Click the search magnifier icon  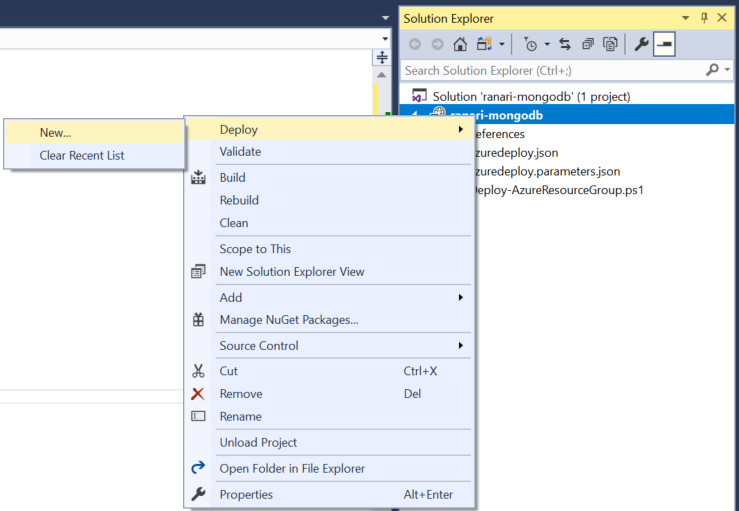(712, 70)
